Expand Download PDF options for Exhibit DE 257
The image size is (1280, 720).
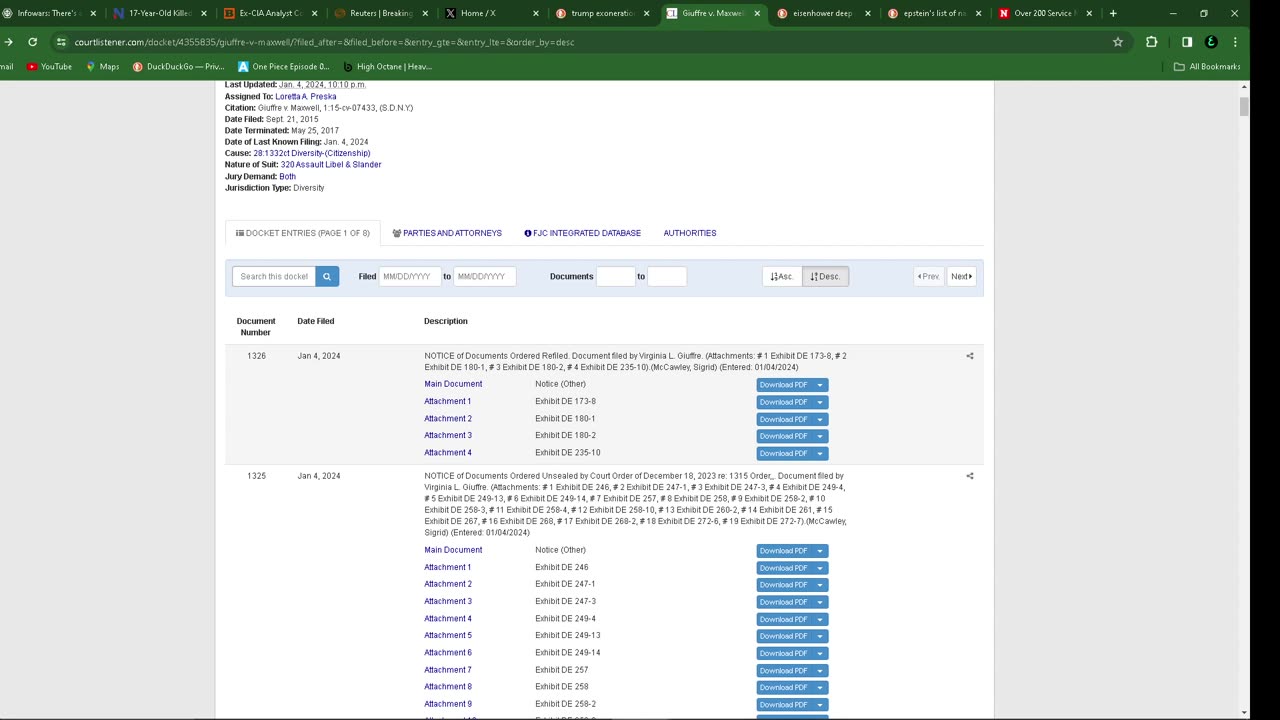coord(820,670)
